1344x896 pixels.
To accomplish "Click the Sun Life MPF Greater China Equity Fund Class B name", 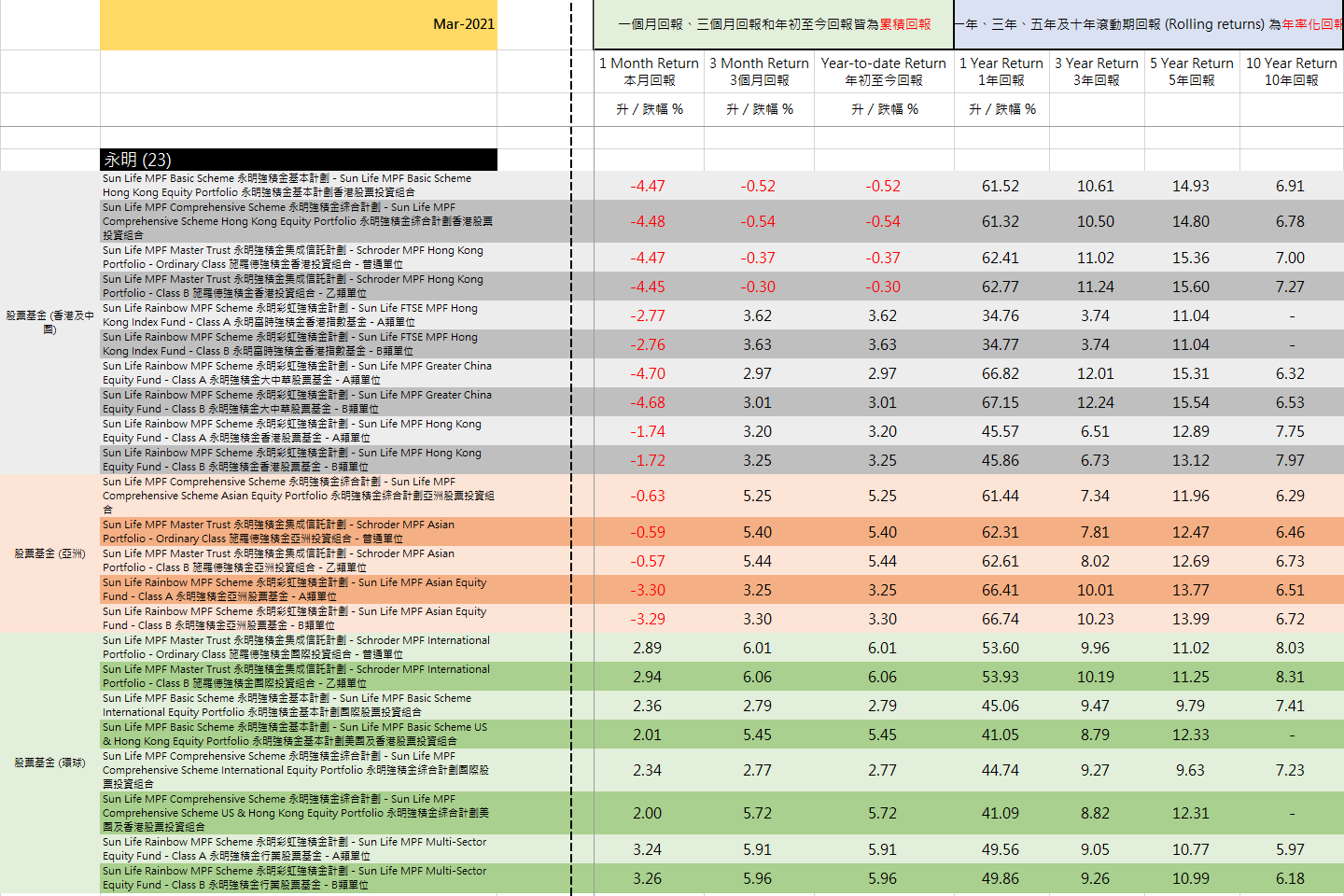I will [x=299, y=402].
